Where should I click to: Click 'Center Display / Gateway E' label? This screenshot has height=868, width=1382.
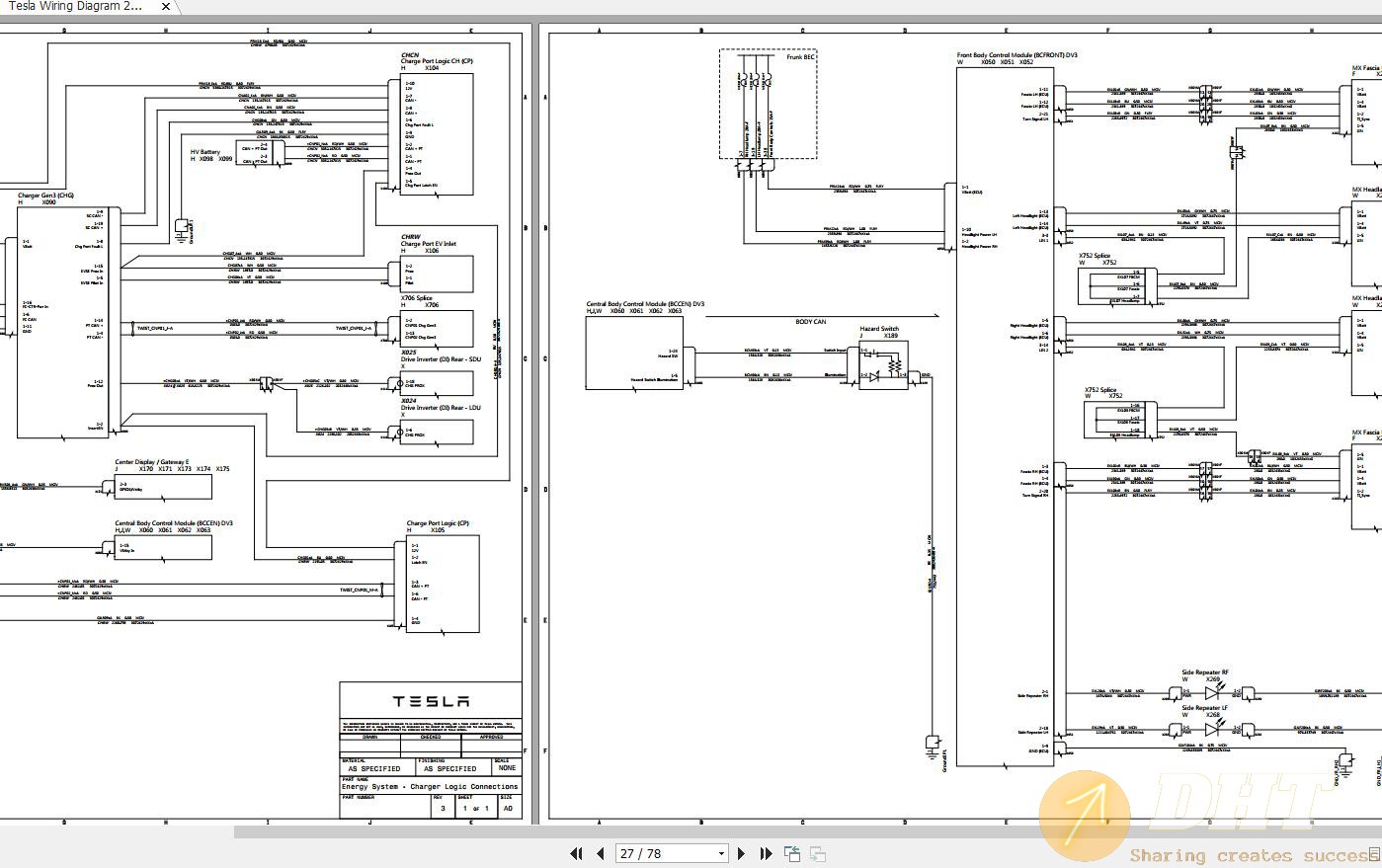[x=152, y=462]
